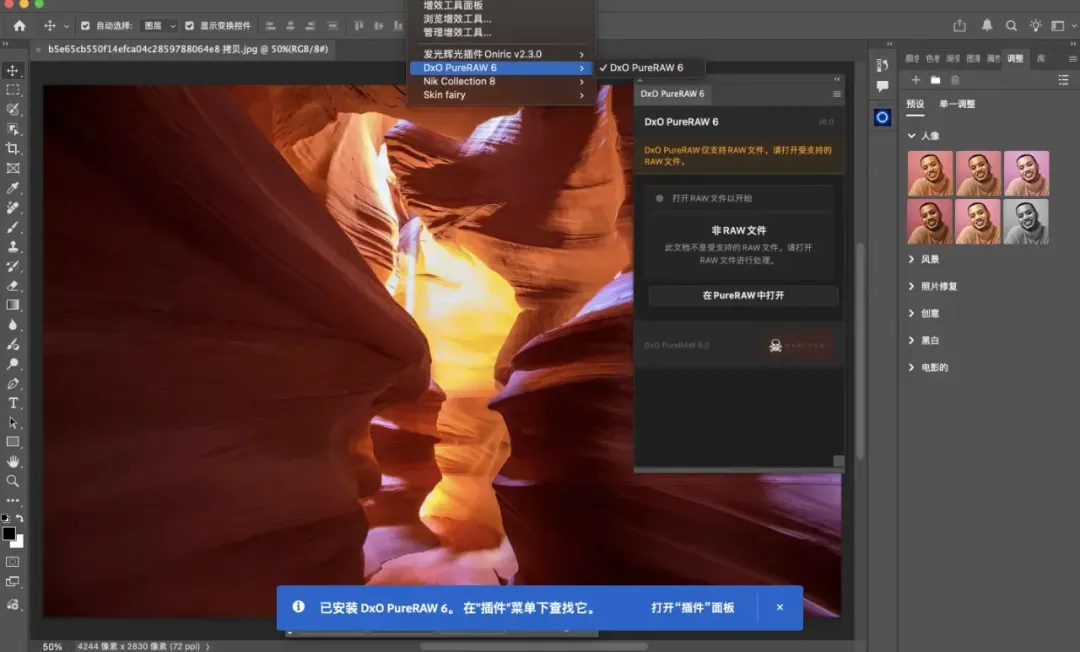Screen dimensions: 1080x652
Task: Open the Discover lightbulb panel
Action: 1035,25
